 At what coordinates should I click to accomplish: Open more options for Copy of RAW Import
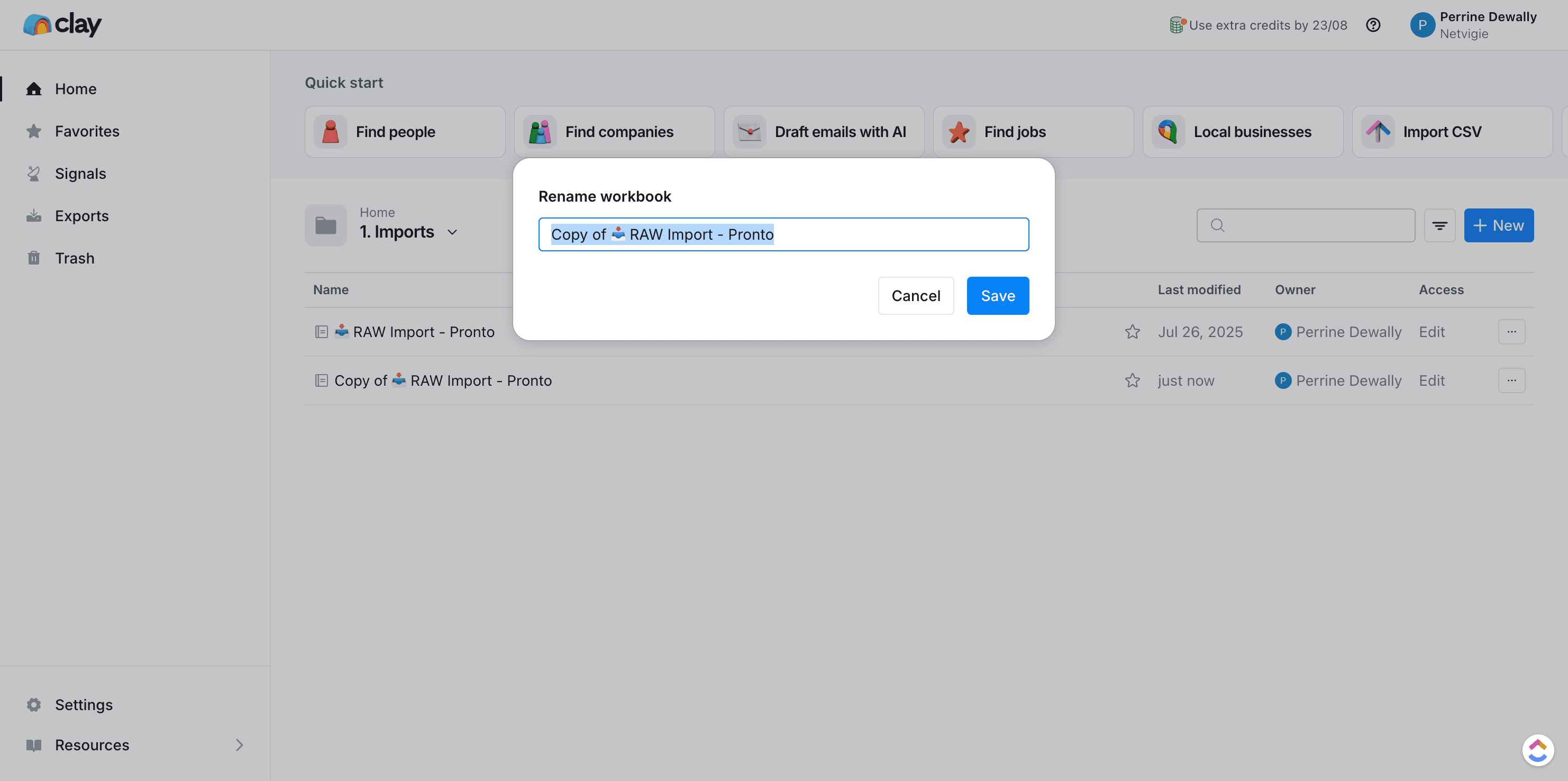1511,380
